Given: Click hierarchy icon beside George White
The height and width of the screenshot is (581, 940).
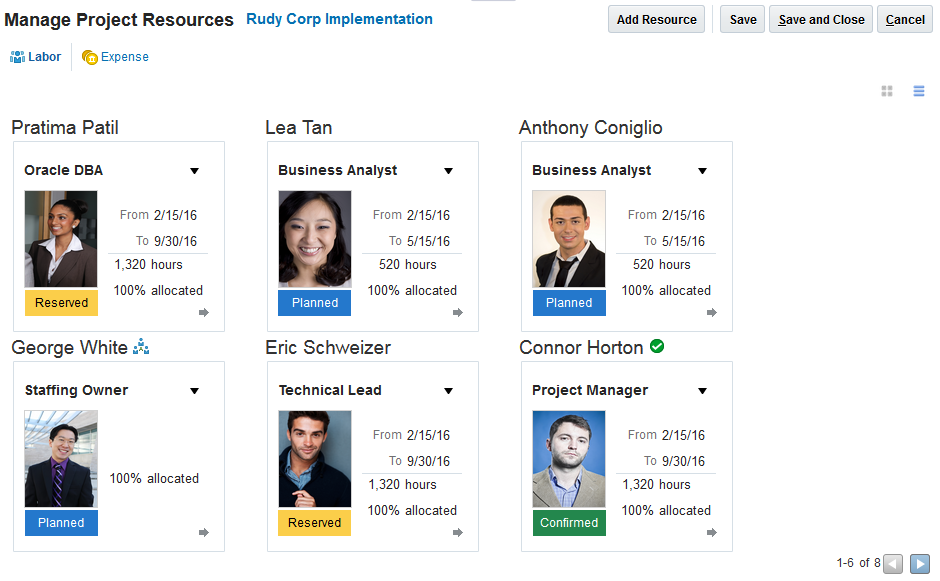Looking at the screenshot, I should [141, 347].
